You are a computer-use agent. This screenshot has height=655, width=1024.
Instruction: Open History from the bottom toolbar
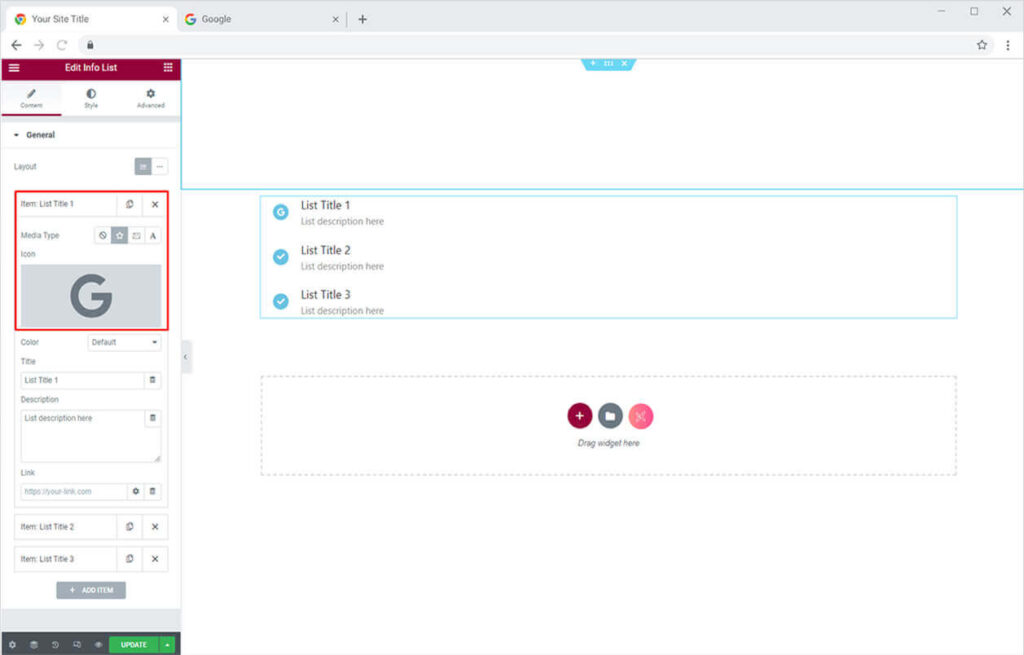pyautogui.click(x=55, y=645)
